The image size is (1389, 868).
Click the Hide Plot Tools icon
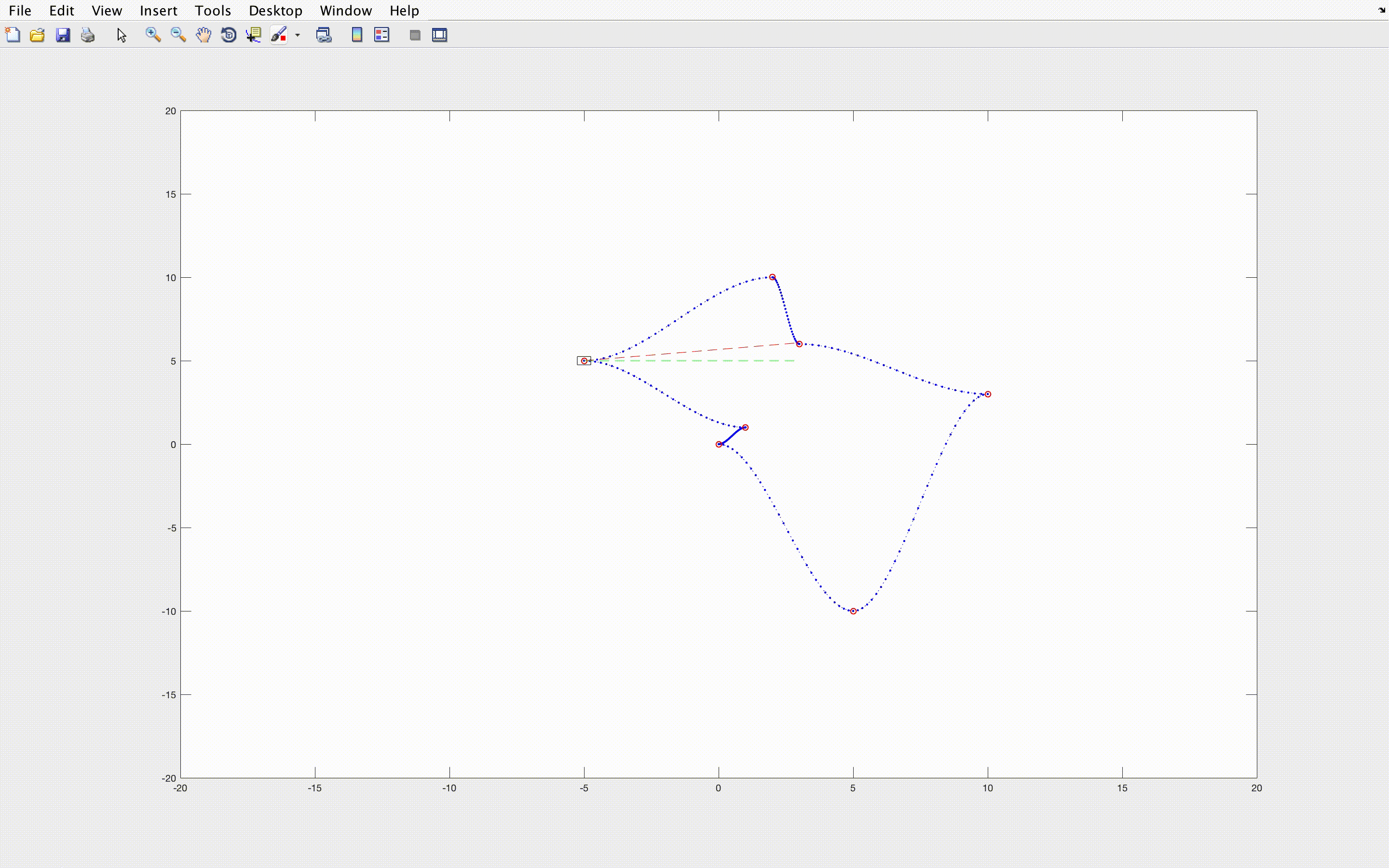[414, 35]
